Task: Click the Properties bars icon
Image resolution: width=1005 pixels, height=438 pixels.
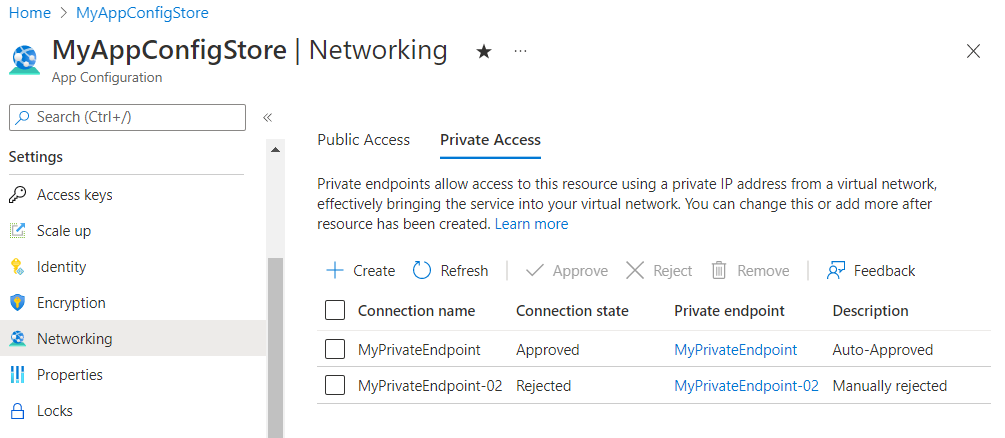Action: pos(17,375)
